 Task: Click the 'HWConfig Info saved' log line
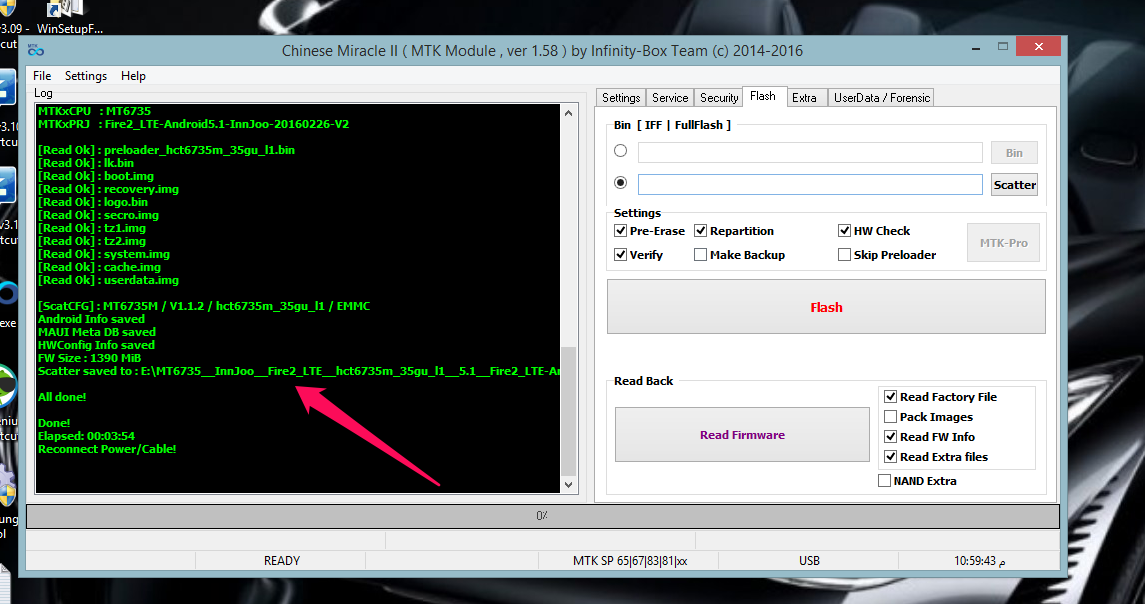(96, 345)
